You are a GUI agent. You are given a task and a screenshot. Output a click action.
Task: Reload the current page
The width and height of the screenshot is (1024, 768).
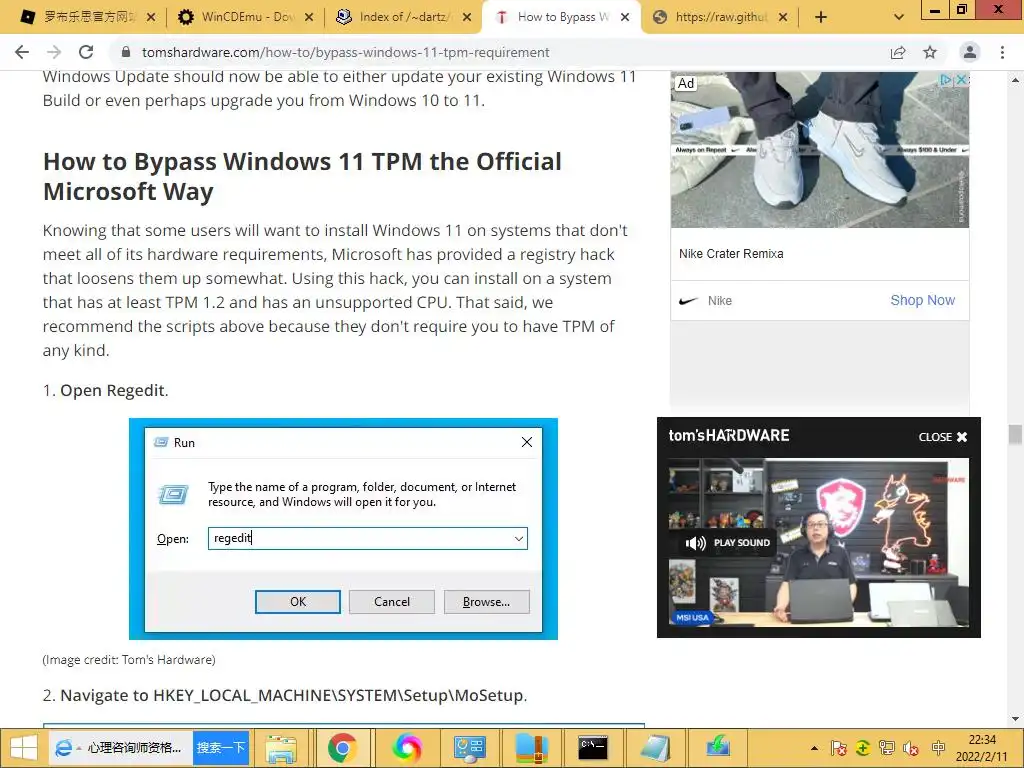86,52
